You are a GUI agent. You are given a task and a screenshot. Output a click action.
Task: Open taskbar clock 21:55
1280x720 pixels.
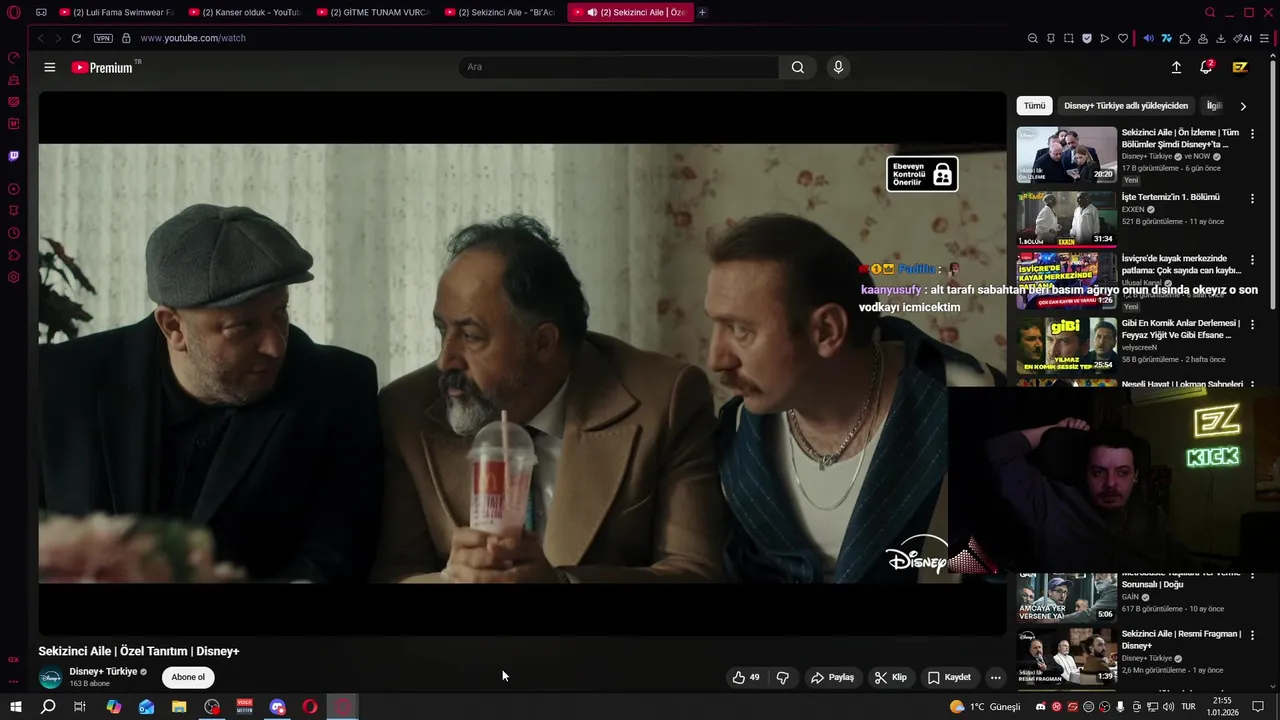click(x=1222, y=707)
